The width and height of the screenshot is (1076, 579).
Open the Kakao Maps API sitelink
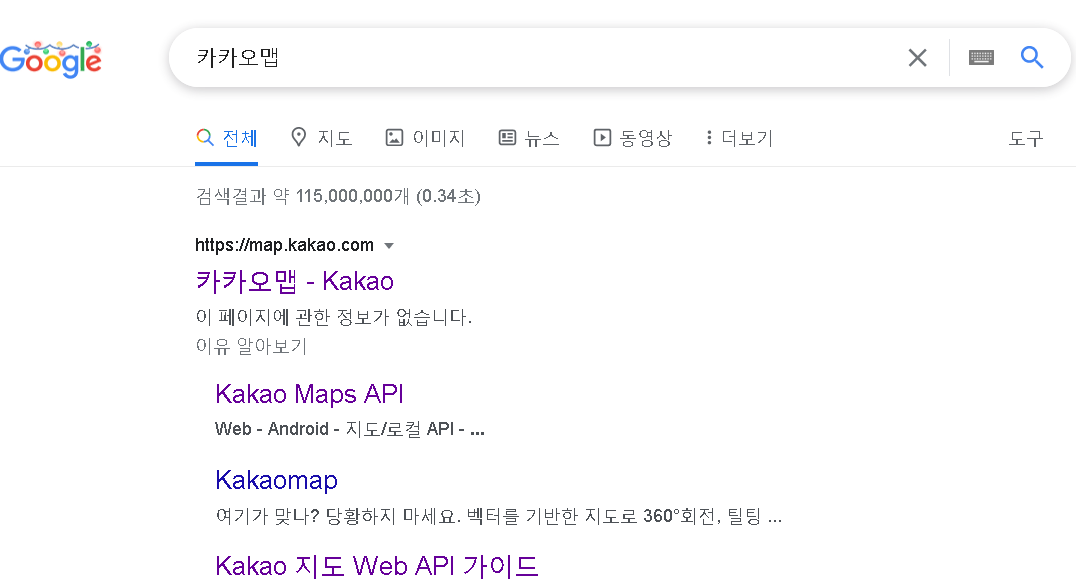[x=309, y=394]
